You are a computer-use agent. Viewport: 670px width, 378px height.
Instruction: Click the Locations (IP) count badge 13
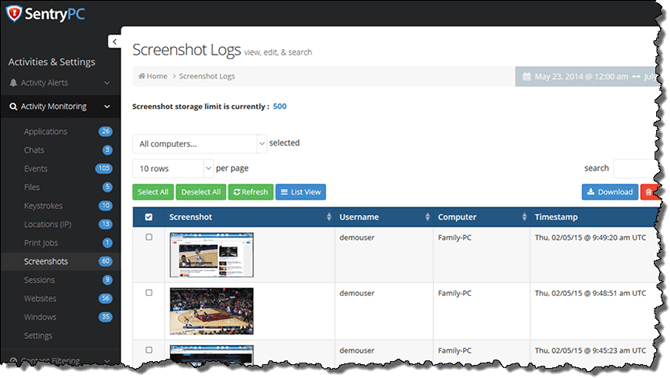coord(106,224)
